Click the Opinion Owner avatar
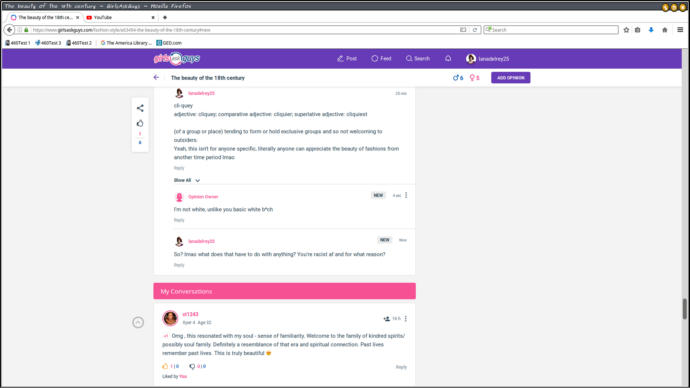690x388 pixels. click(179, 197)
